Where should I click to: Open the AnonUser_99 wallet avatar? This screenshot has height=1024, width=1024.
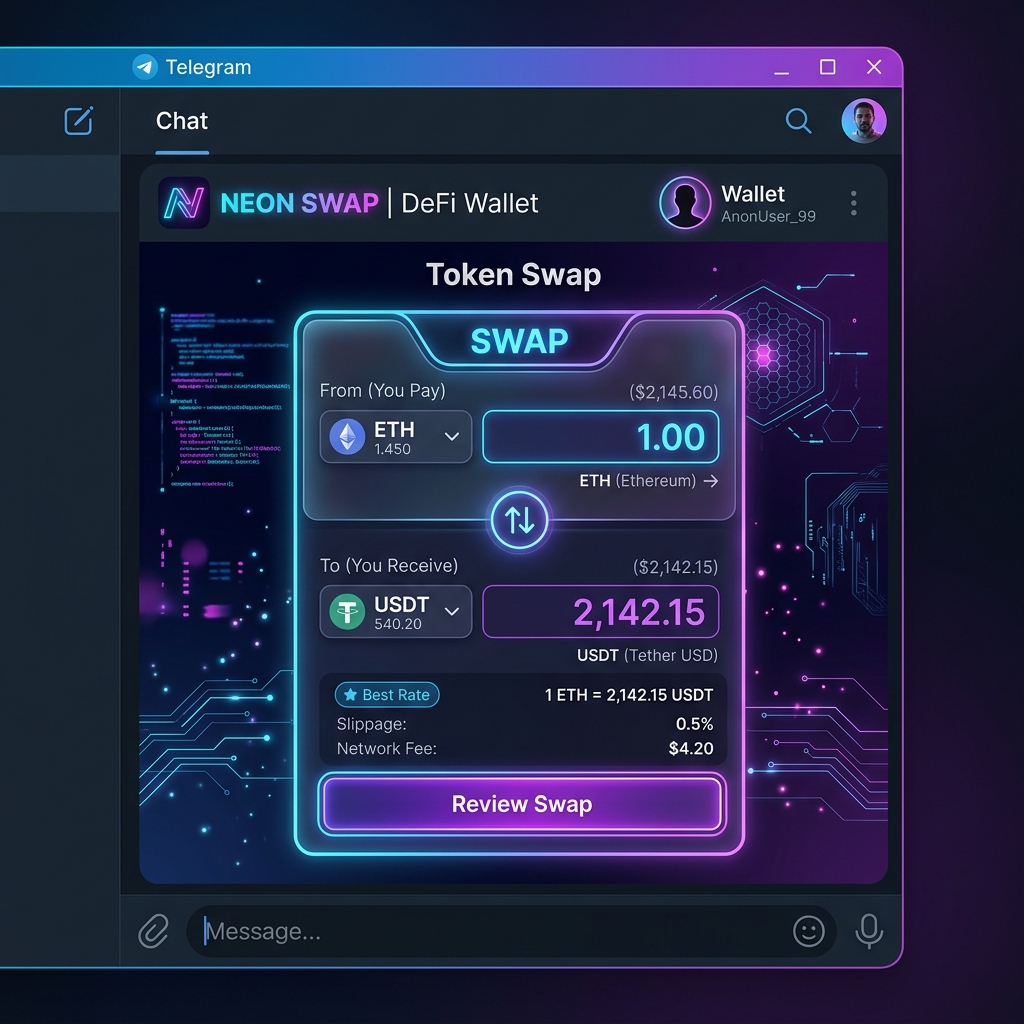pyautogui.click(x=685, y=202)
